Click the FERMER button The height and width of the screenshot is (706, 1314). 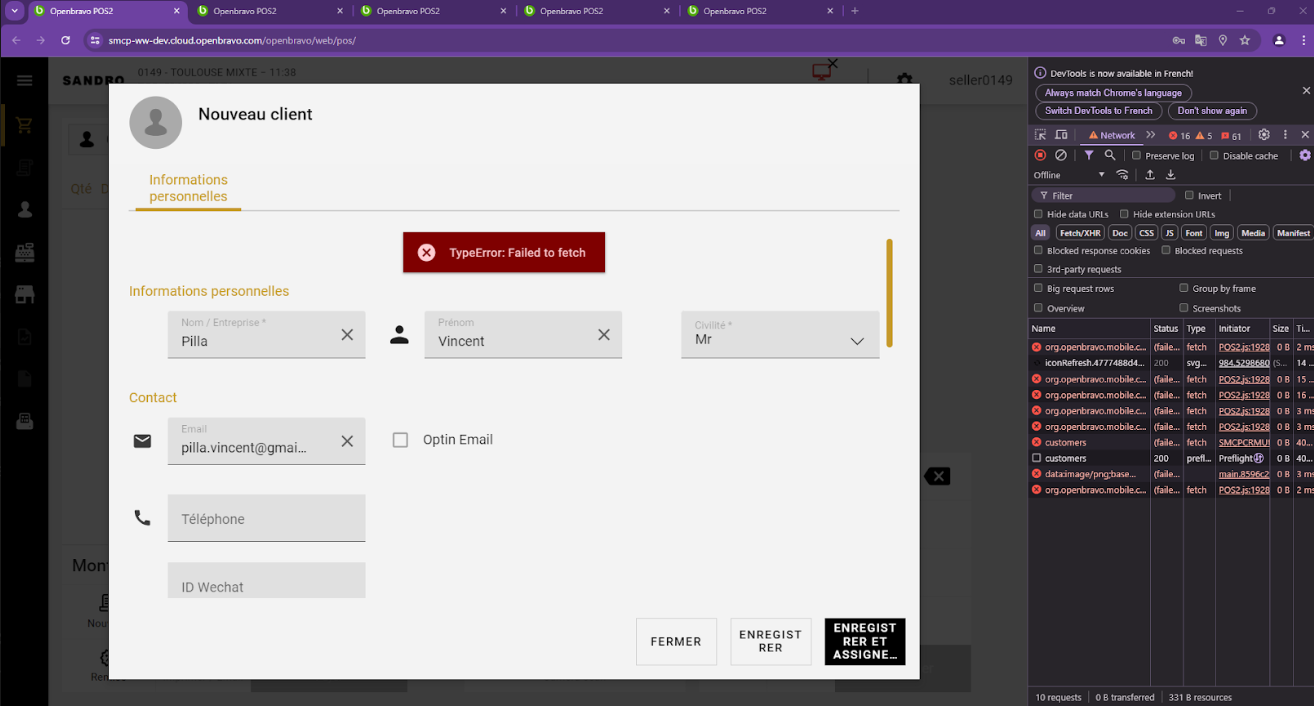(676, 642)
